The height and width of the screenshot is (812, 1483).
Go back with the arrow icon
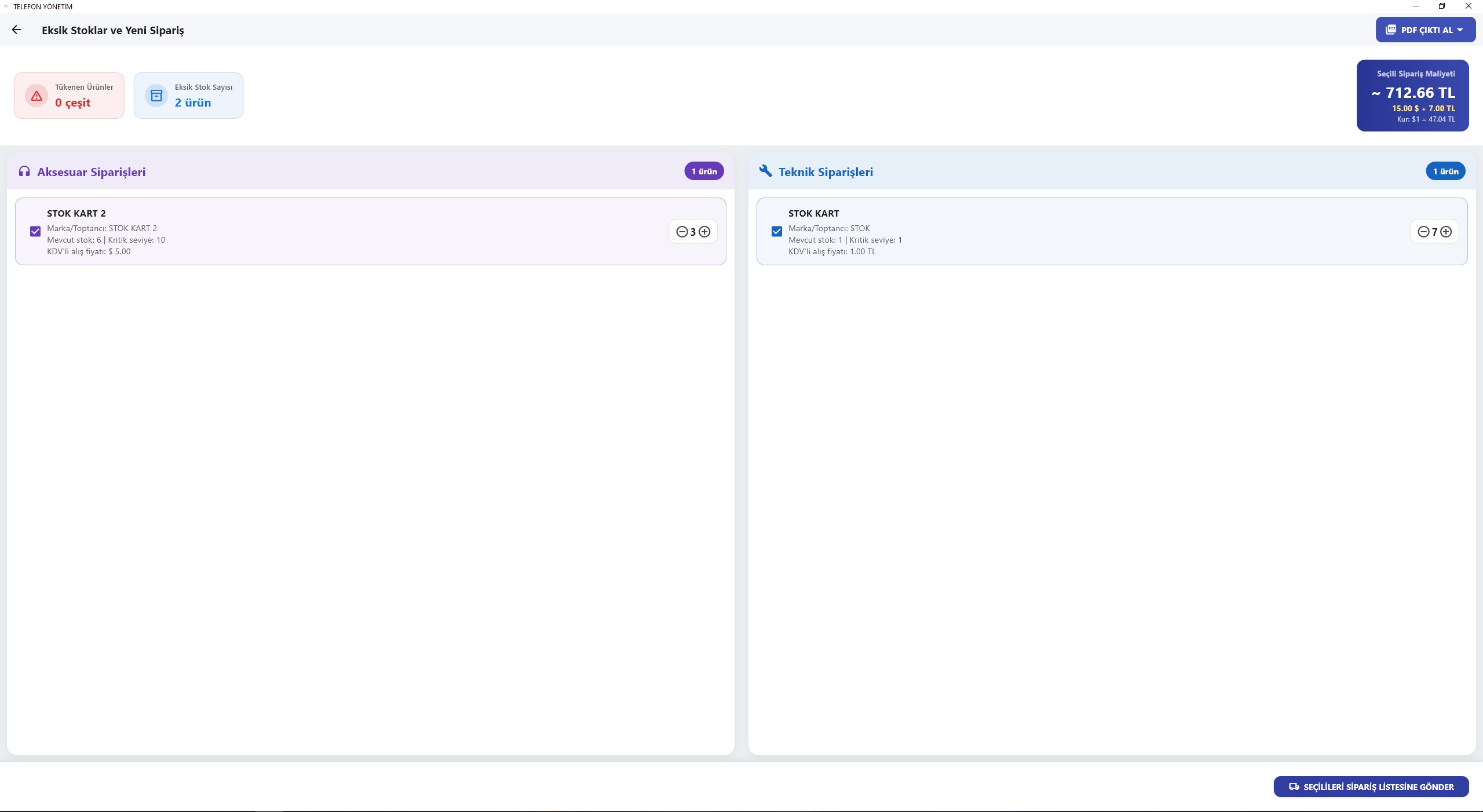pyautogui.click(x=16, y=30)
